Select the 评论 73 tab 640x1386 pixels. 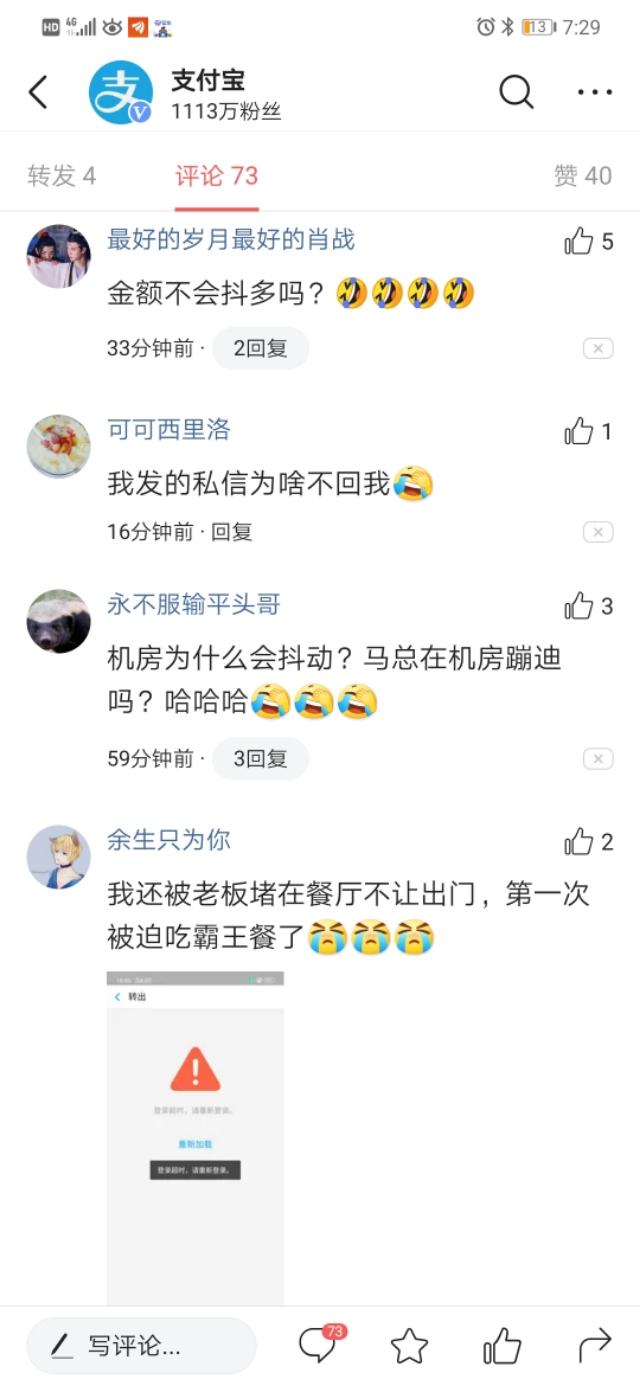(x=217, y=176)
